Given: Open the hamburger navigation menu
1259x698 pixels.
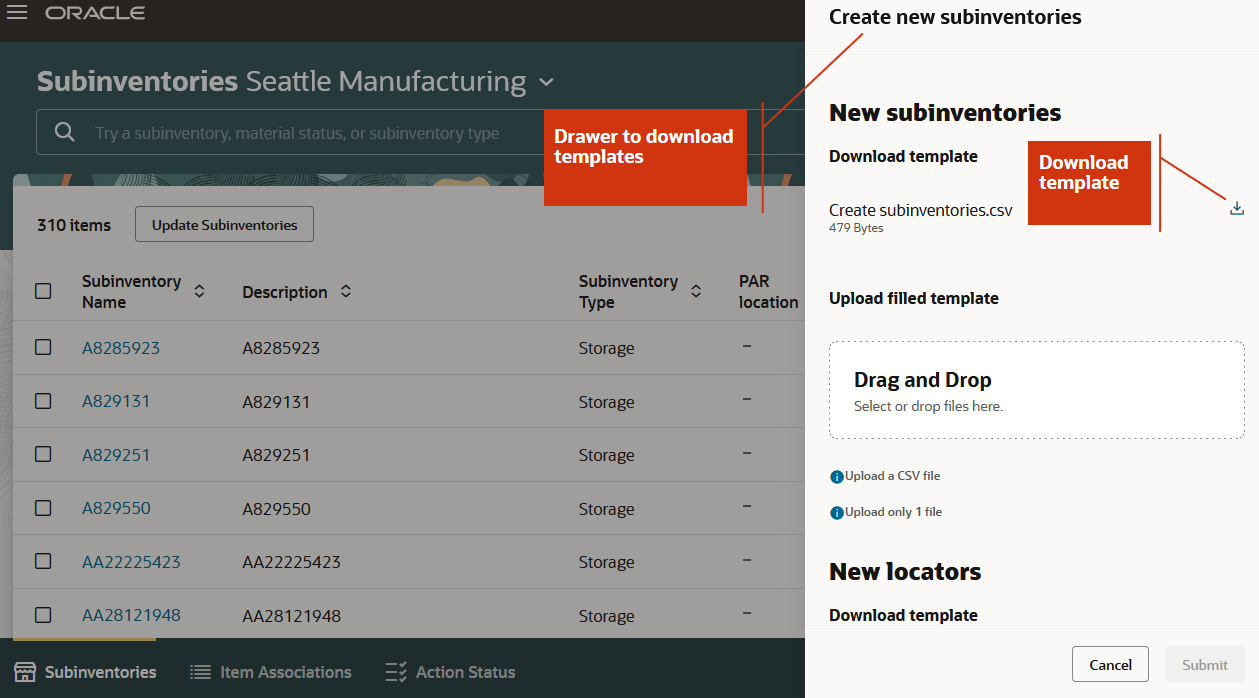Looking at the screenshot, I should pyautogui.click(x=17, y=13).
